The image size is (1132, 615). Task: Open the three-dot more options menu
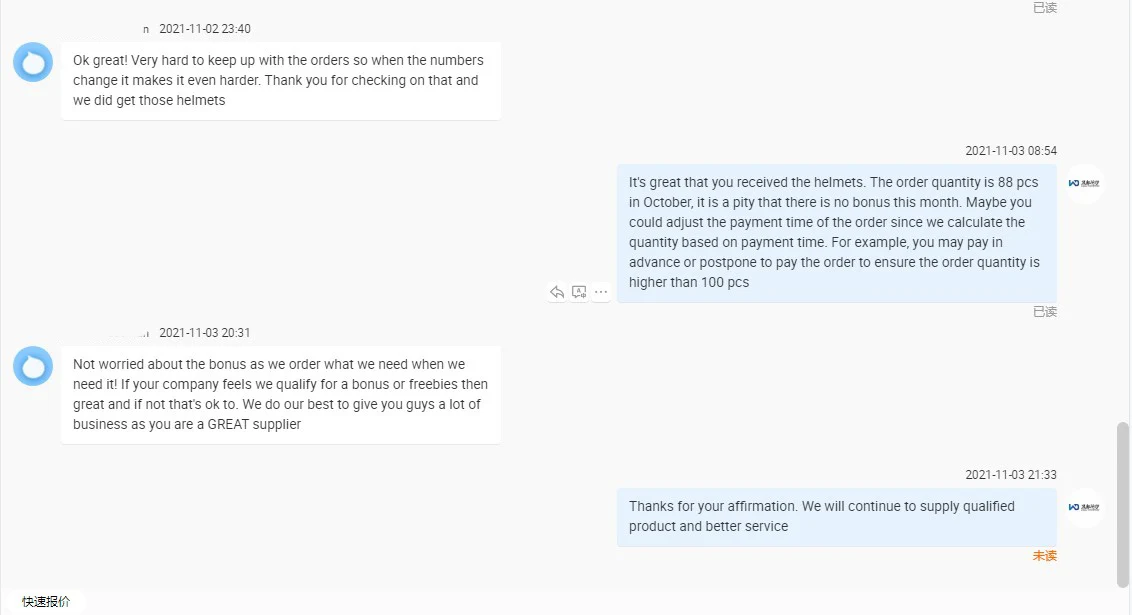pos(601,292)
